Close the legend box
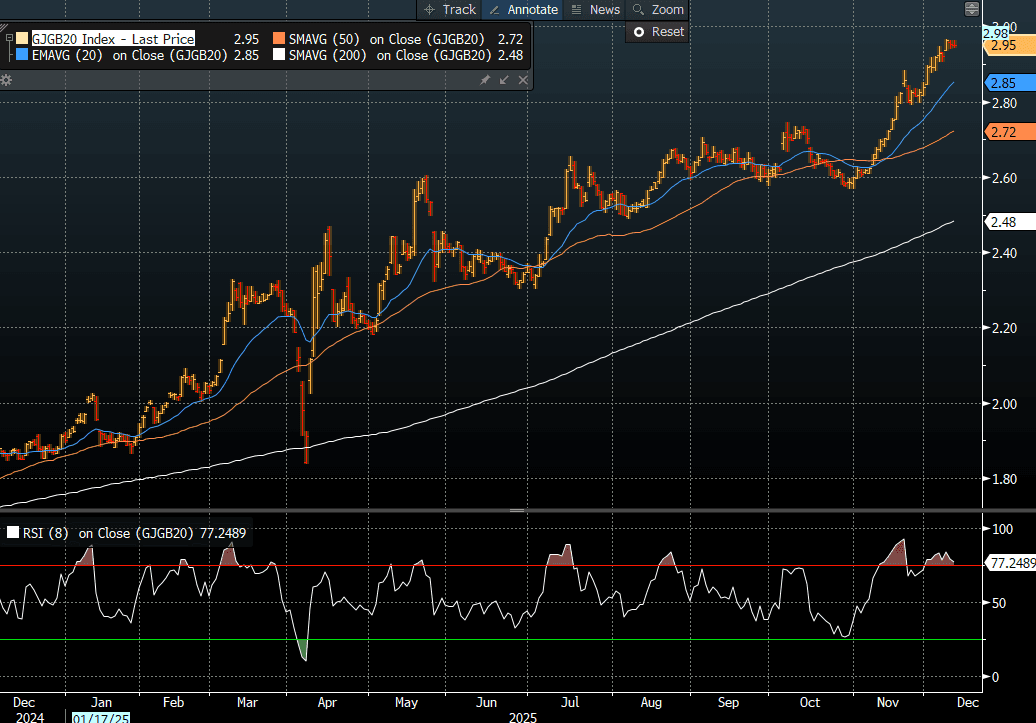Viewport: 1036px width, 723px height. (521, 79)
